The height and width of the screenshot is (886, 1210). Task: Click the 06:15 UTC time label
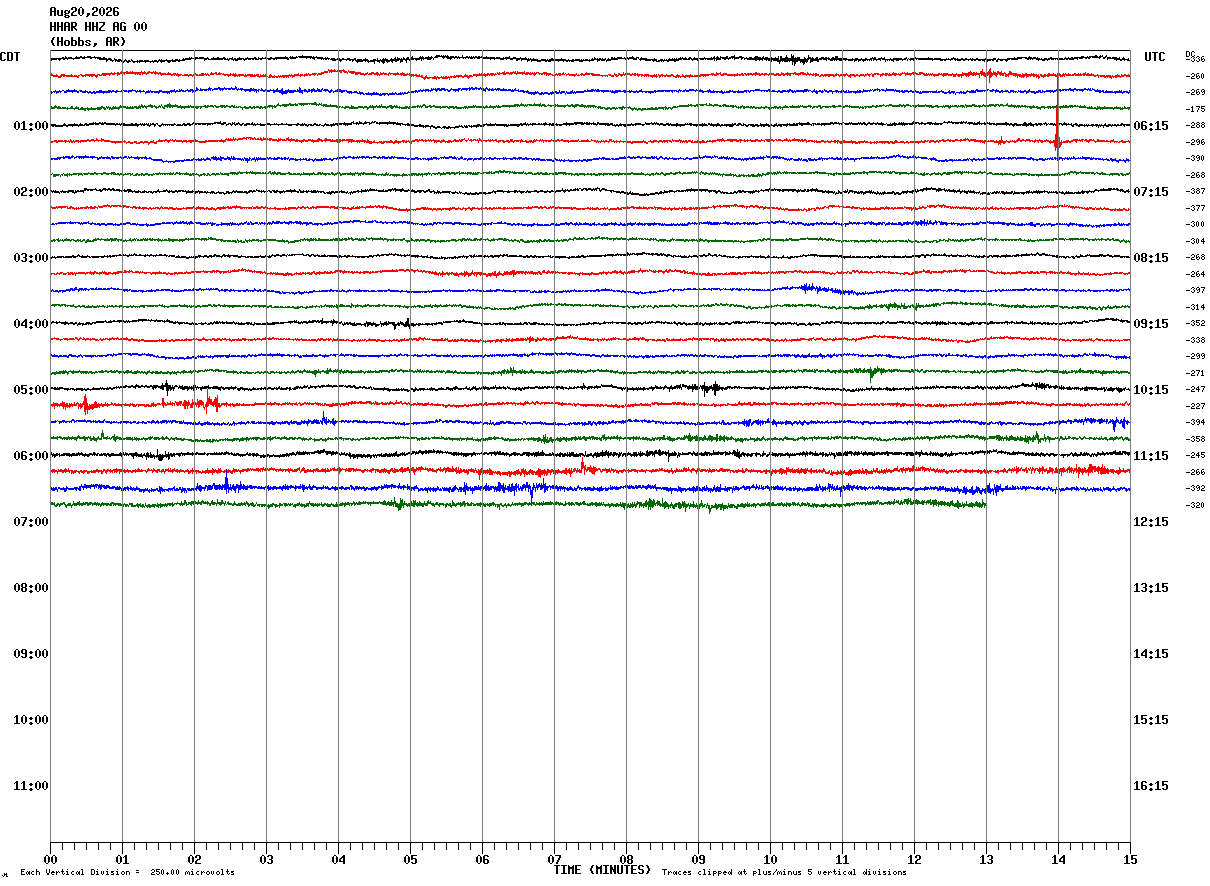coord(1151,126)
